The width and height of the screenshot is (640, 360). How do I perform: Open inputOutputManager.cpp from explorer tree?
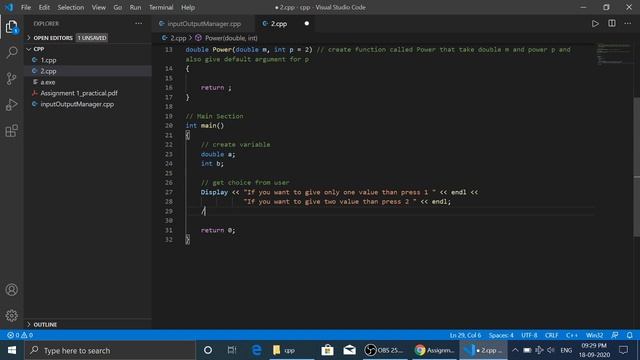point(88,104)
